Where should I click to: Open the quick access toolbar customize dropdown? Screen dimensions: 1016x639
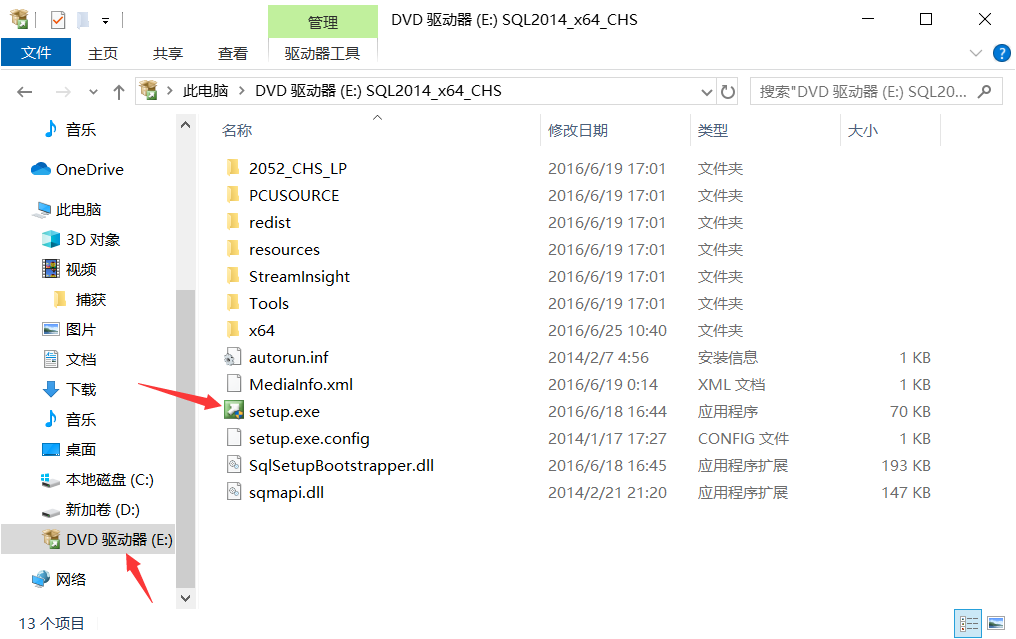[105, 21]
